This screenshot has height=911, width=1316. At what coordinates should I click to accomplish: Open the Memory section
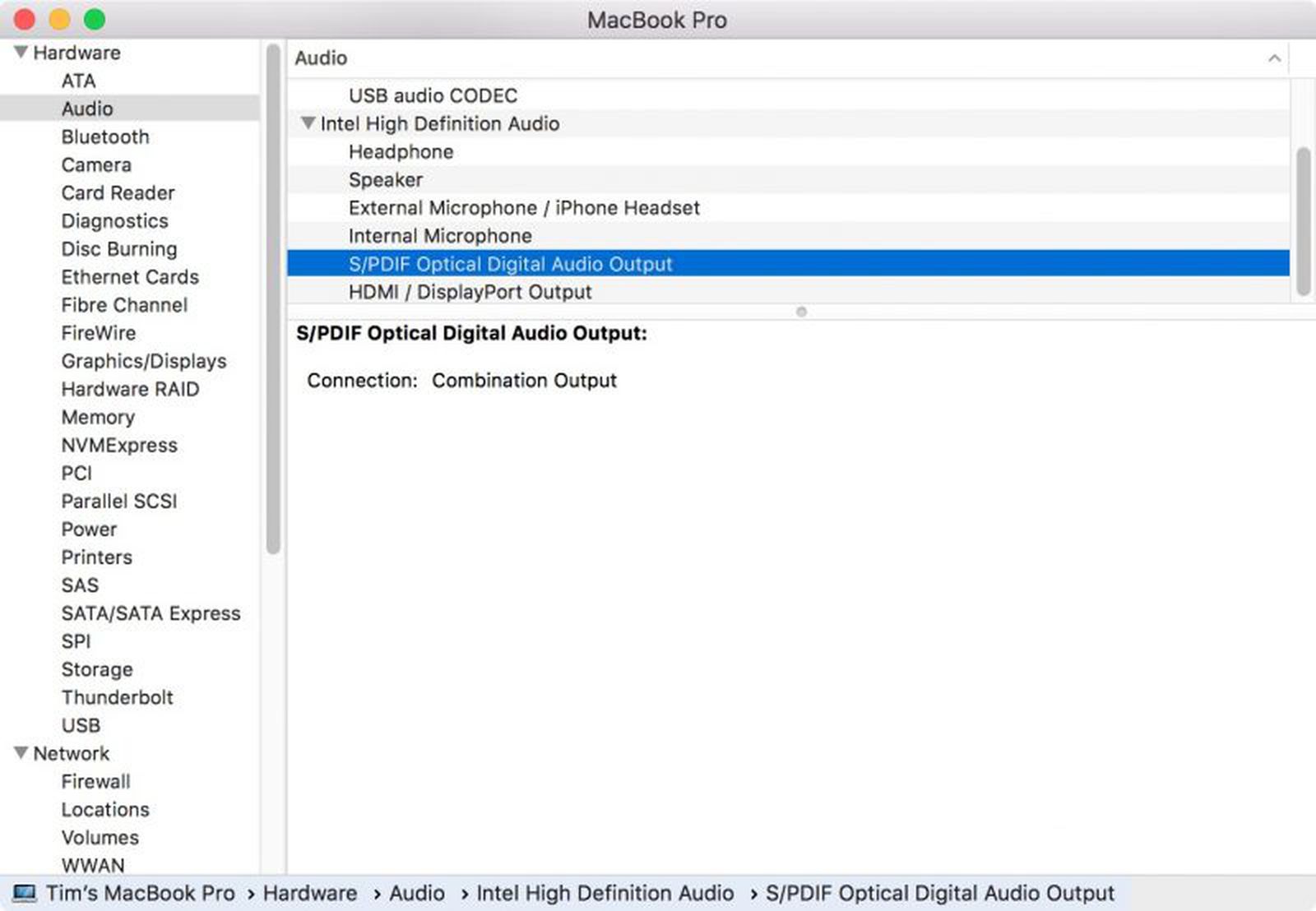click(98, 417)
